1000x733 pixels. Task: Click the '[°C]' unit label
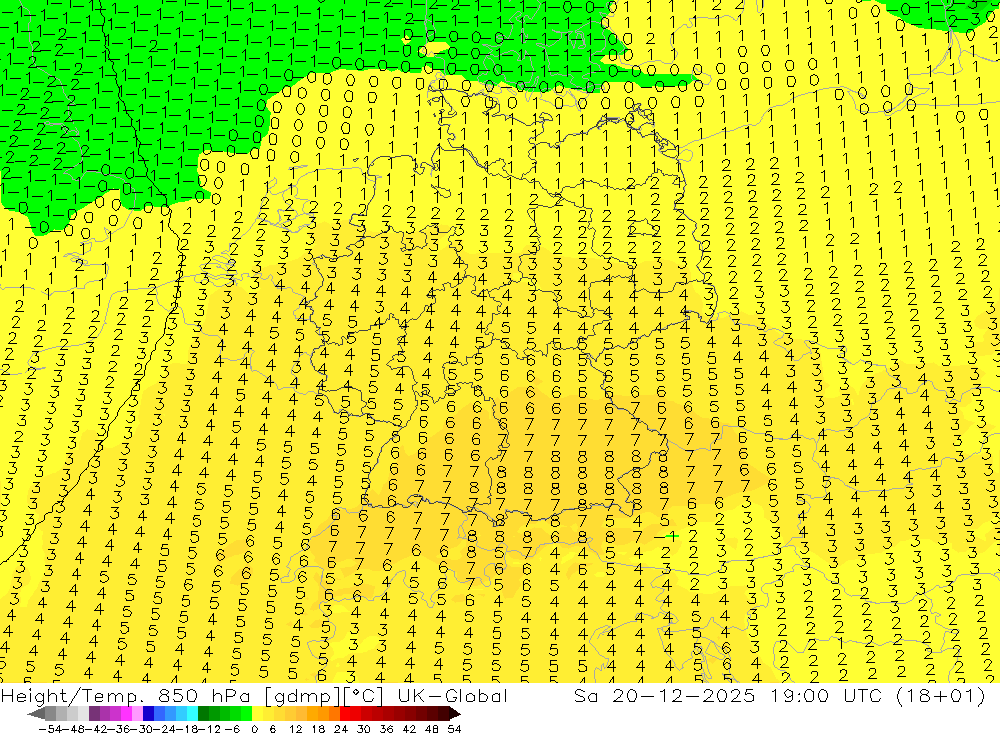click(363, 696)
